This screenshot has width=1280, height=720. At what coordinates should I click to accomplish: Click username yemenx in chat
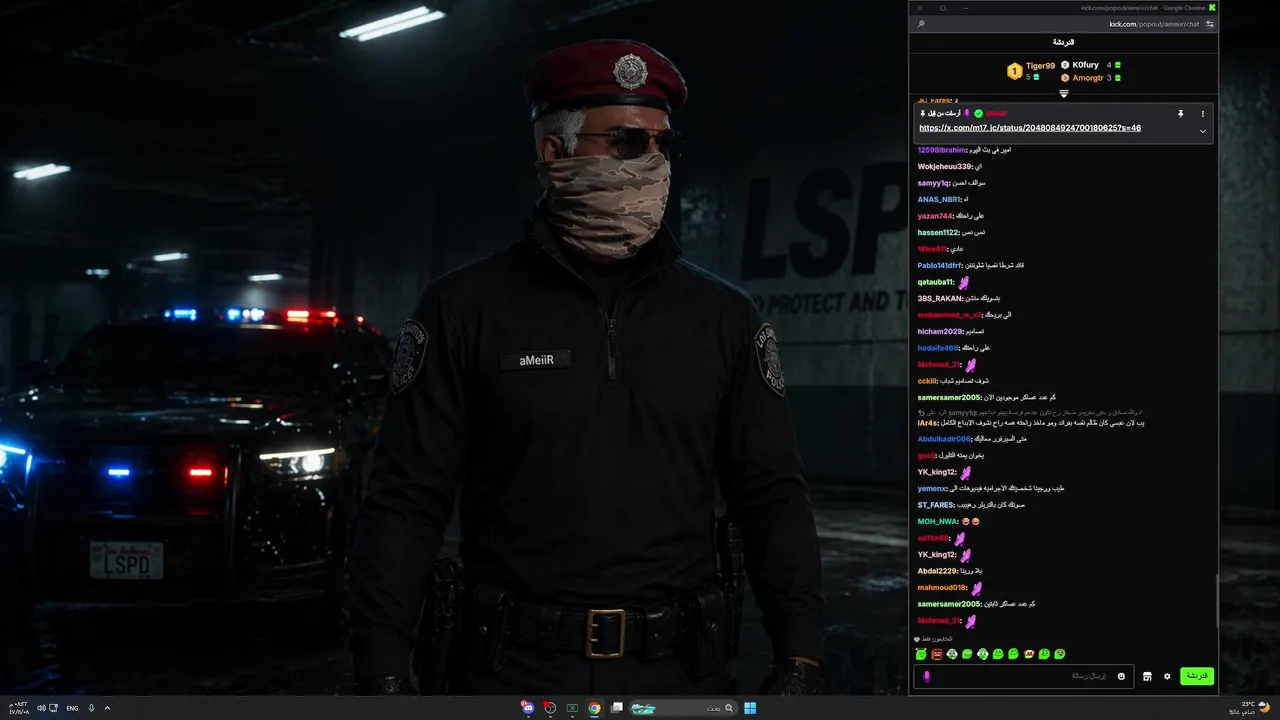[x=932, y=488]
